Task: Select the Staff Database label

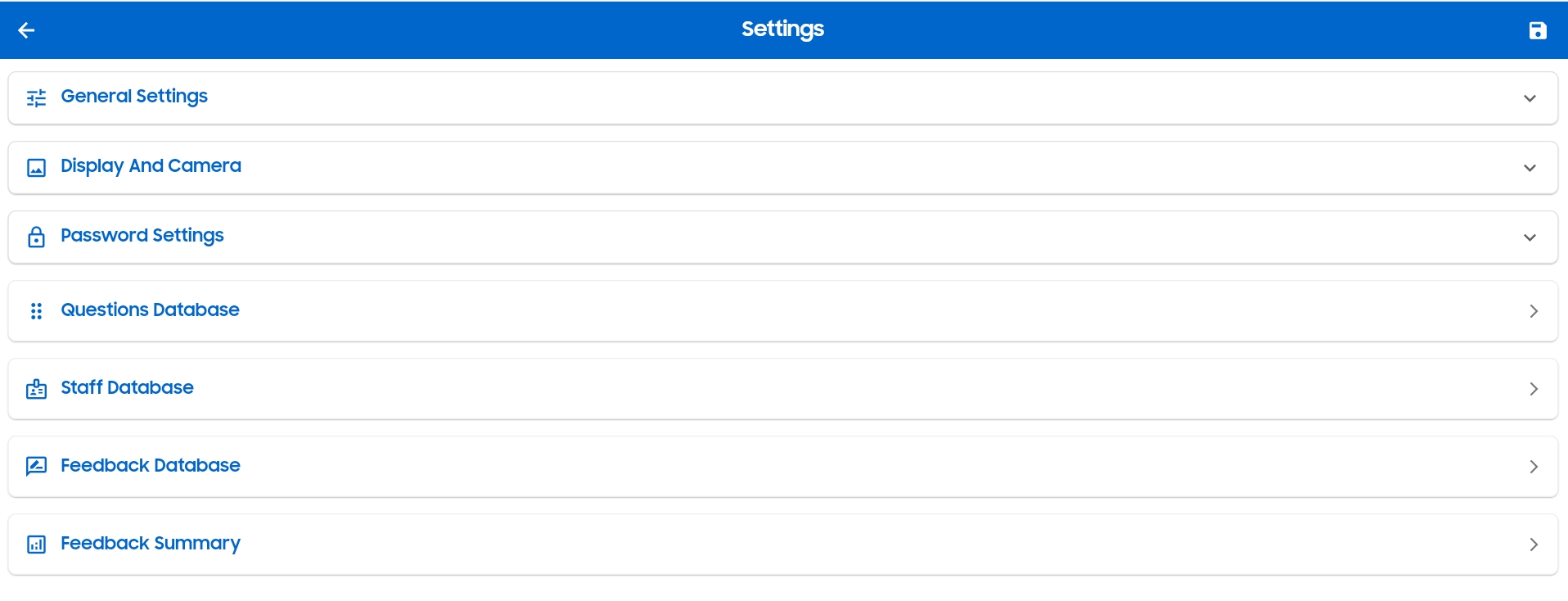Action: tap(127, 388)
